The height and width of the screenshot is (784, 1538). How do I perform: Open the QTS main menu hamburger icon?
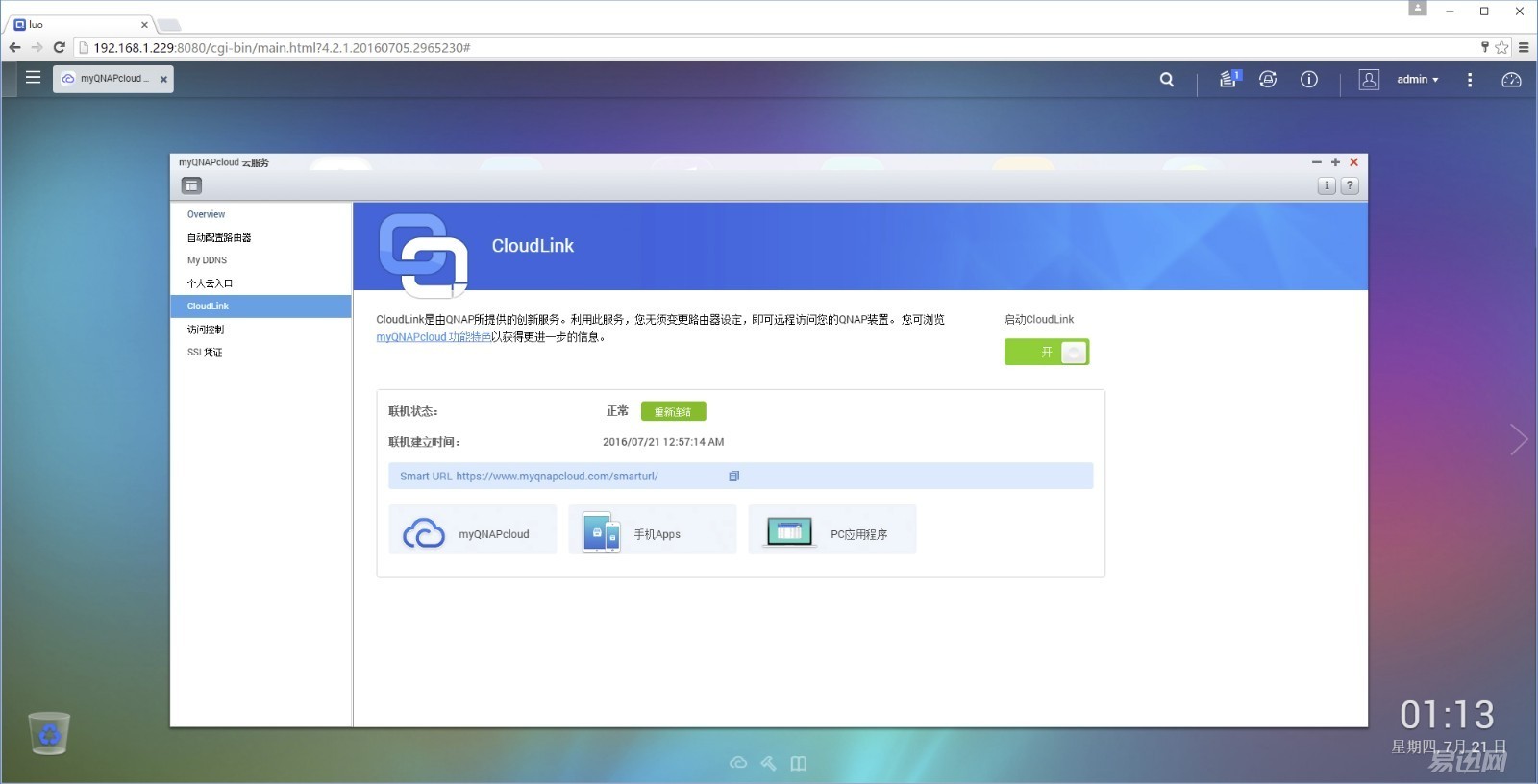click(33, 78)
